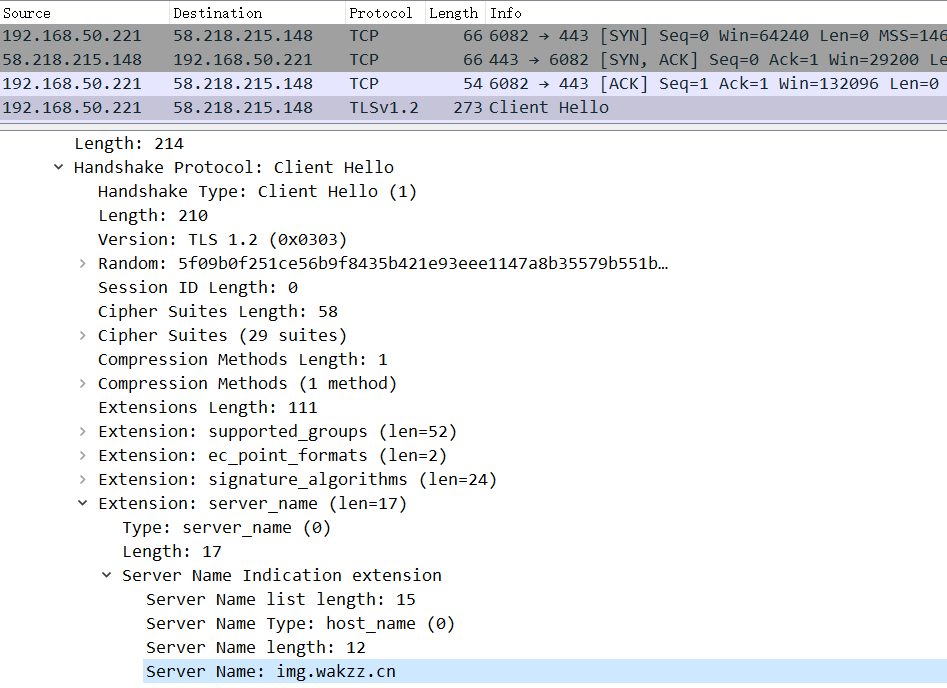This screenshot has height=688, width=947.
Task: Collapse Handshake Protocol: Client Hello node
Action: (59, 167)
